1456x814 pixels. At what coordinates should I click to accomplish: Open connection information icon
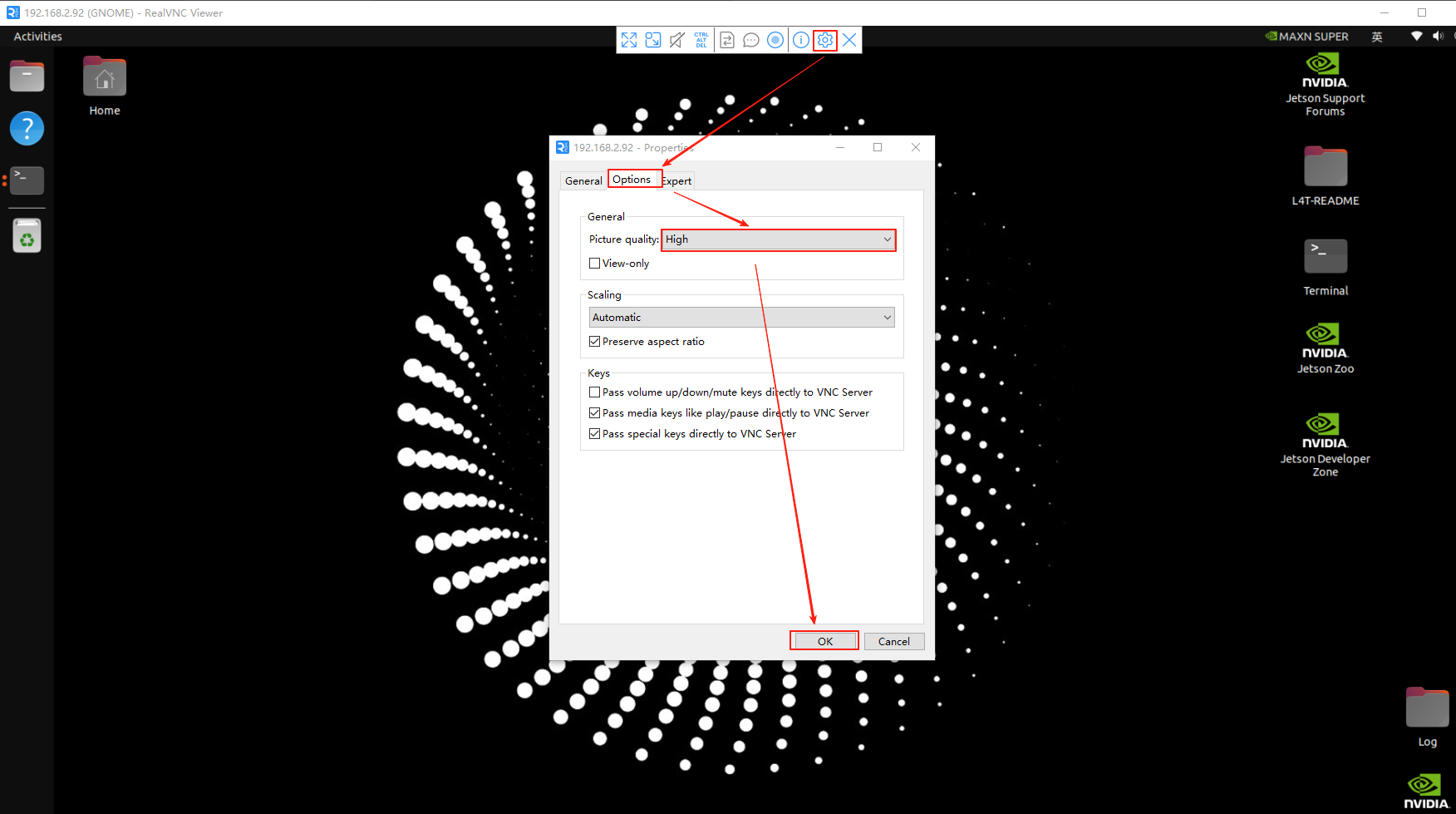coord(800,40)
